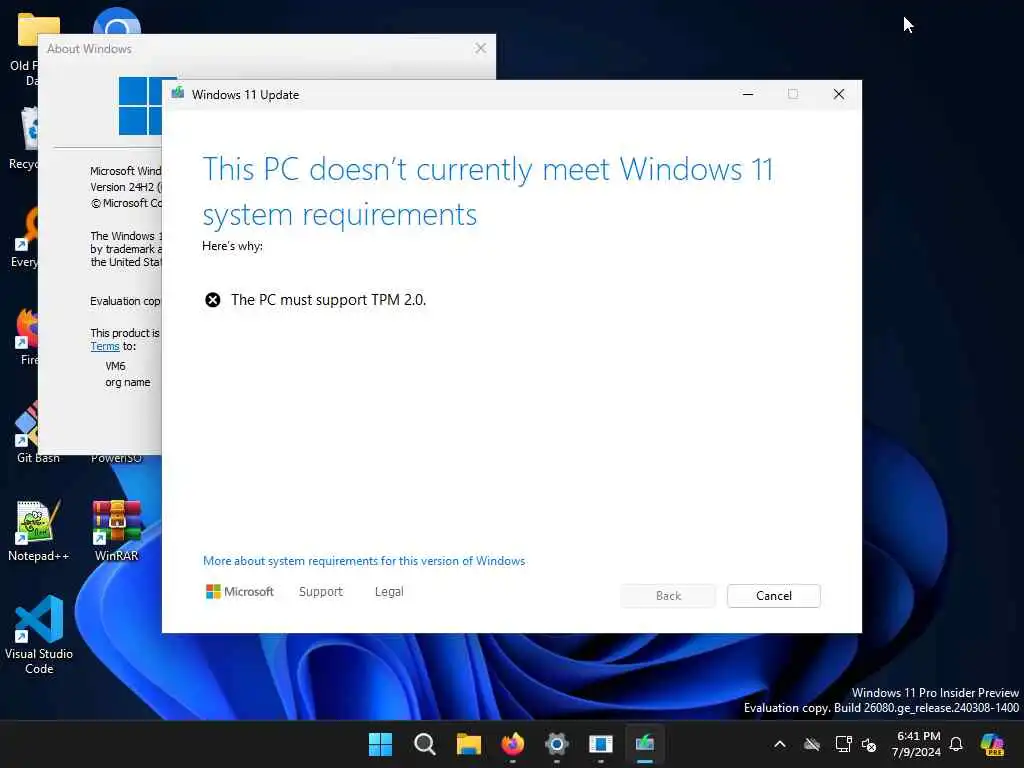1024x768 pixels.
Task: Click the Microsoft logo in the update dialog
Action: pos(240,592)
